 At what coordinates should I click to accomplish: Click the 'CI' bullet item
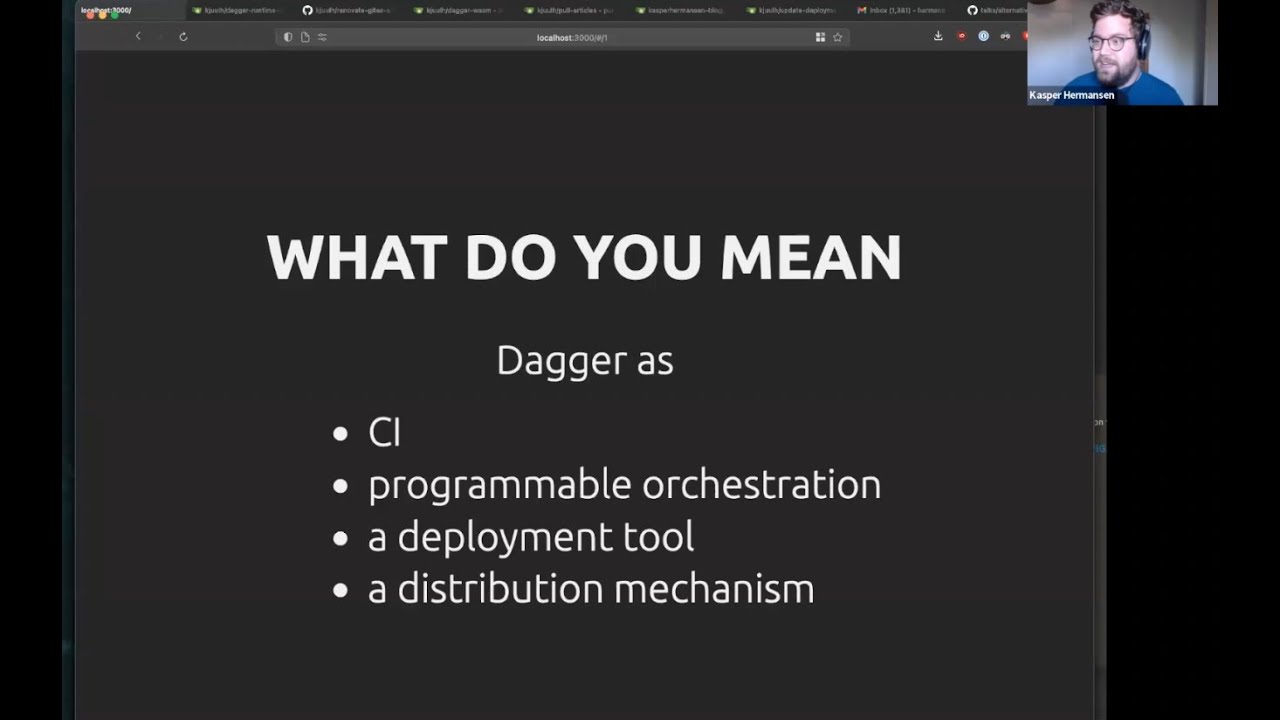(x=384, y=432)
